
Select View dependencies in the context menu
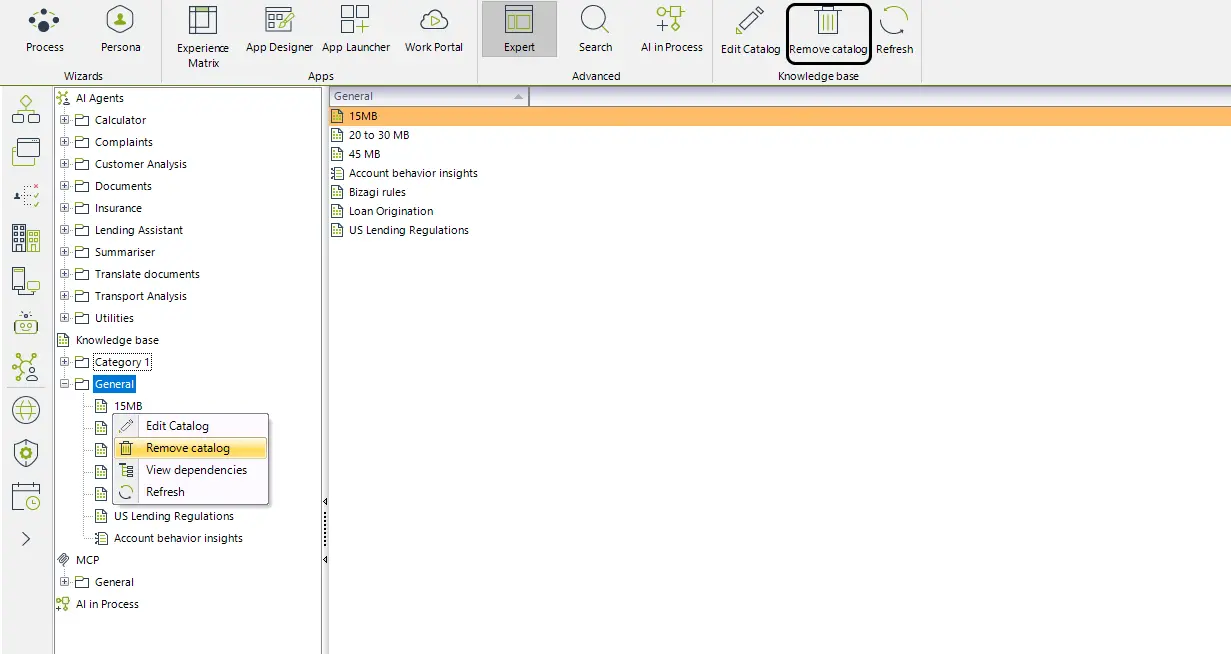click(x=190, y=470)
